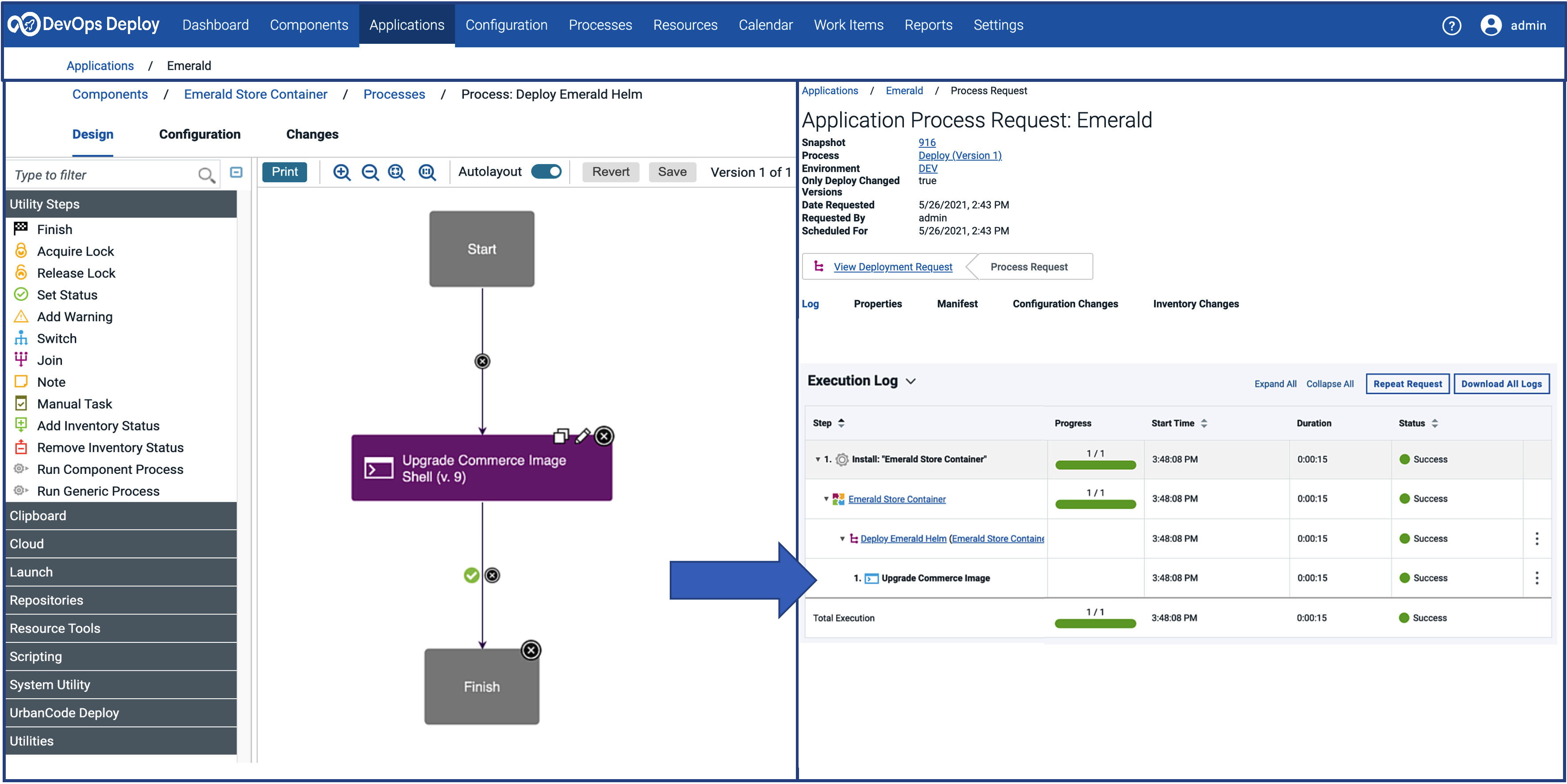Collapse the Deploy Emerald Helm log row
Viewport: 1567px width, 784px height.
842,539
